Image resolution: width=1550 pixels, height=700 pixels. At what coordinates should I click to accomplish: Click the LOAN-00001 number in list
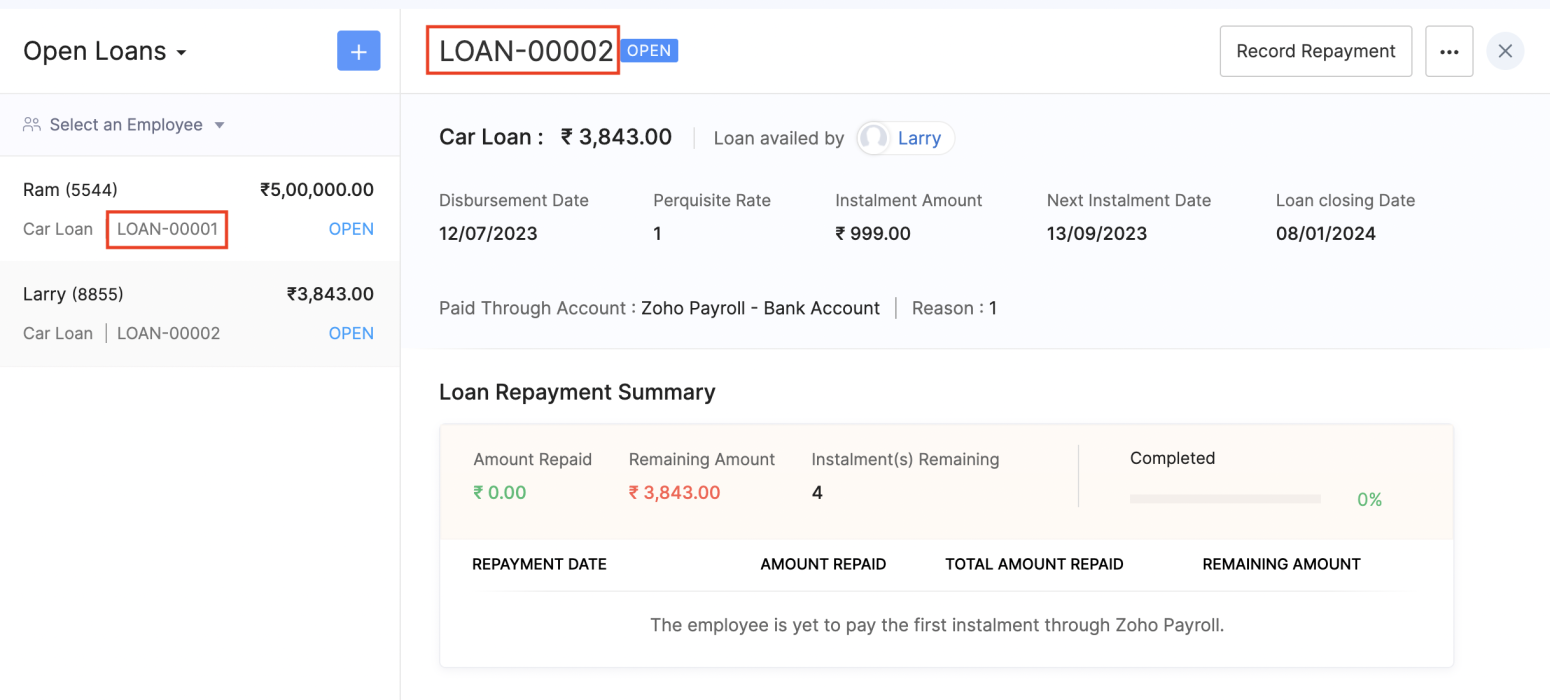click(167, 229)
